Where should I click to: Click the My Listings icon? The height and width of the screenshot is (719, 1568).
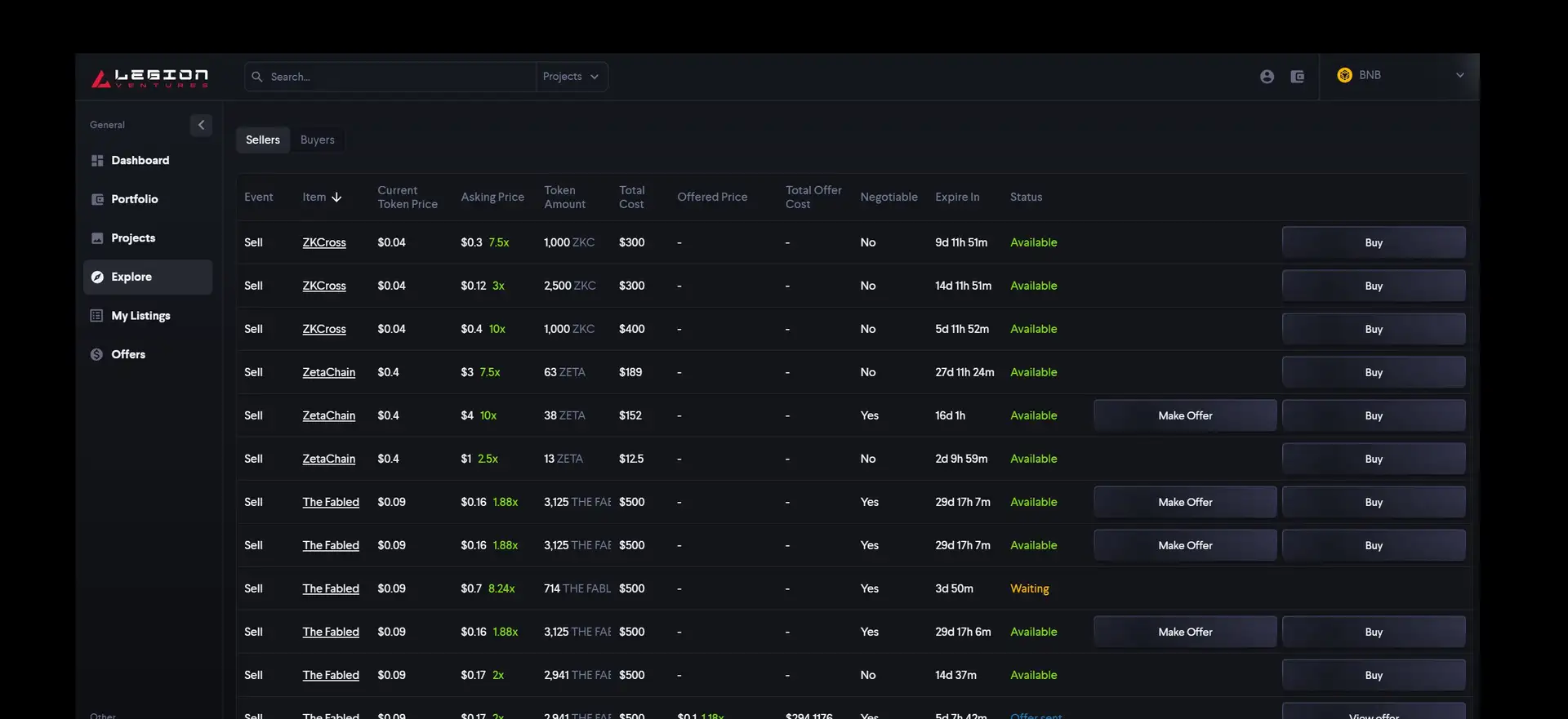(97, 316)
